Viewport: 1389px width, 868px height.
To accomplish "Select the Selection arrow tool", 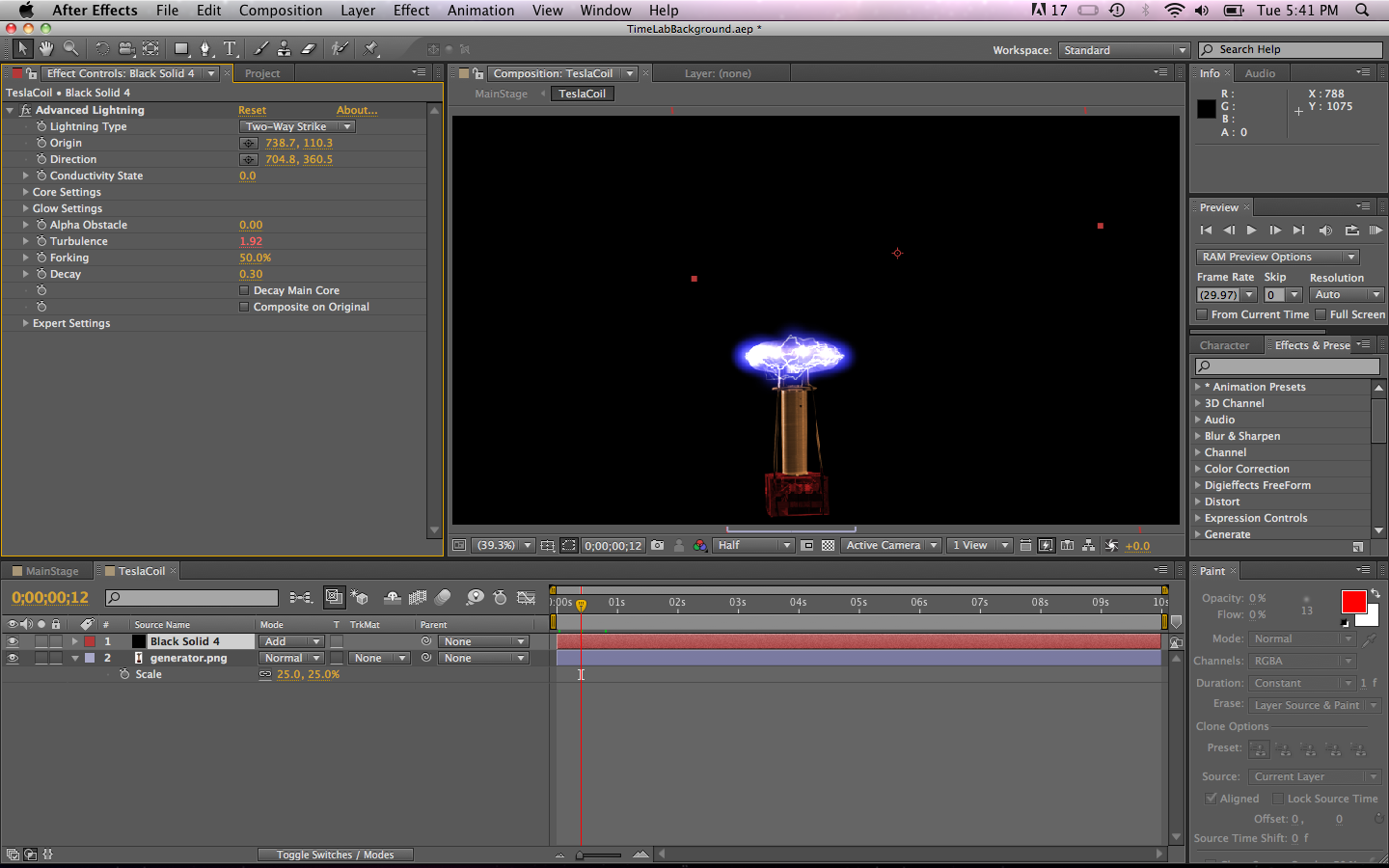I will point(22,48).
